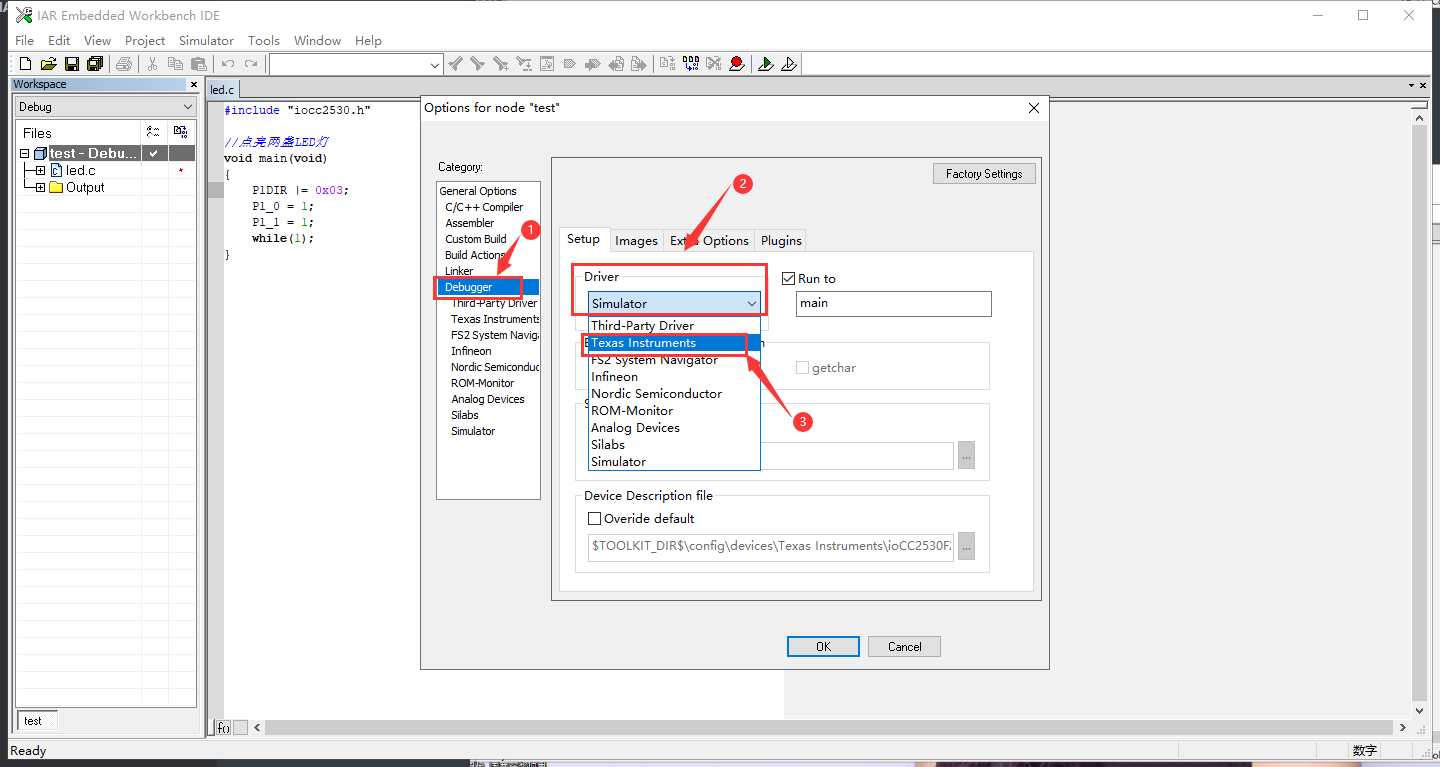1440x767 pixels.
Task: Click the browse button beside device description path
Action: tap(966, 547)
